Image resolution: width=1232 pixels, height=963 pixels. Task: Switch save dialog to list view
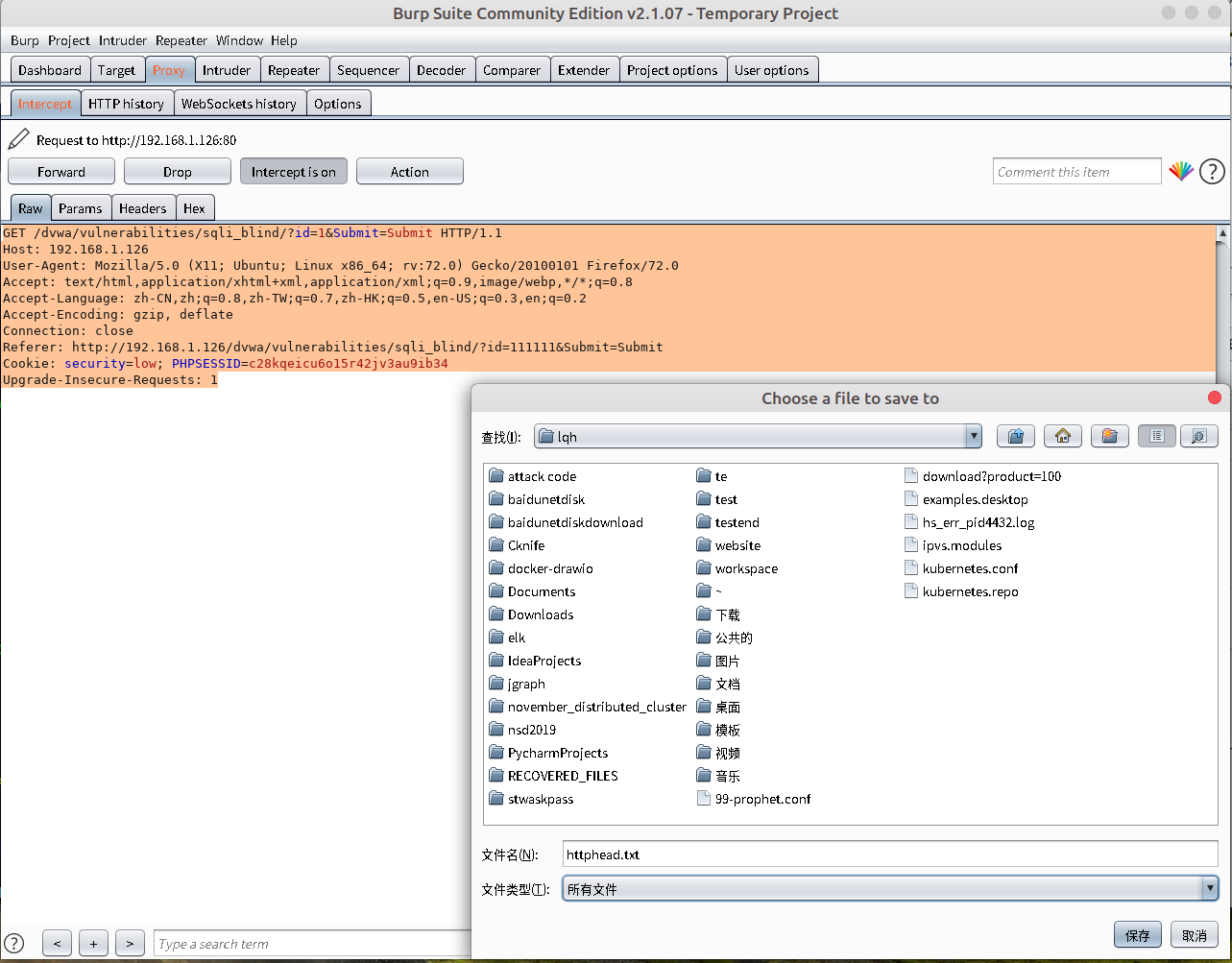point(1157,436)
